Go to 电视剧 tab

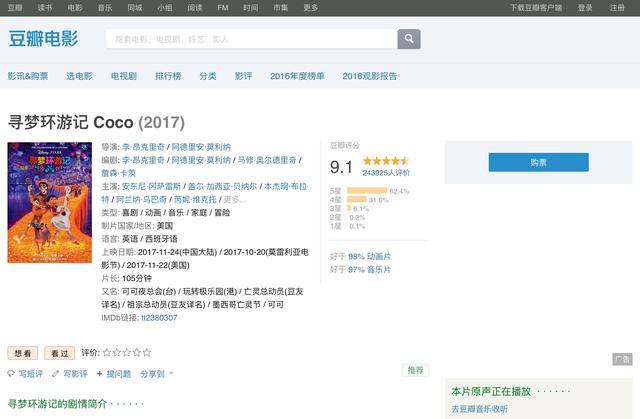point(124,76)
